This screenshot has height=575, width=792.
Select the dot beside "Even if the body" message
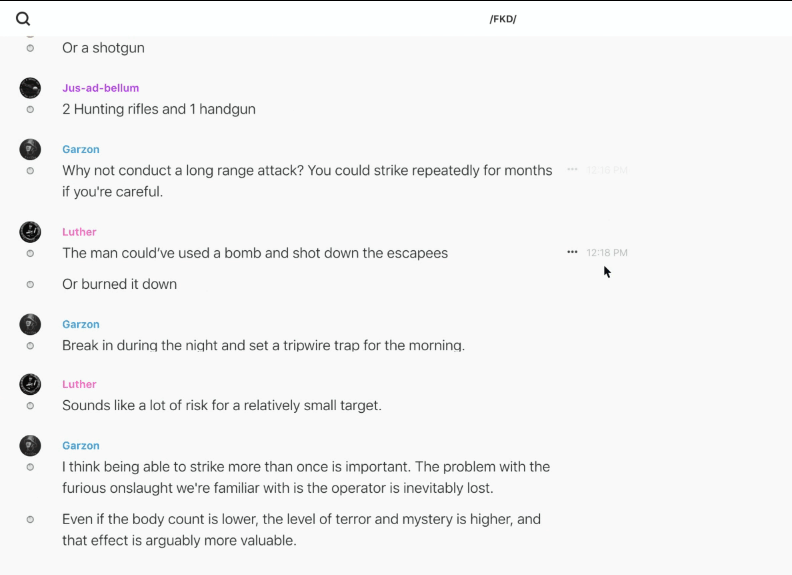[30, 519]
